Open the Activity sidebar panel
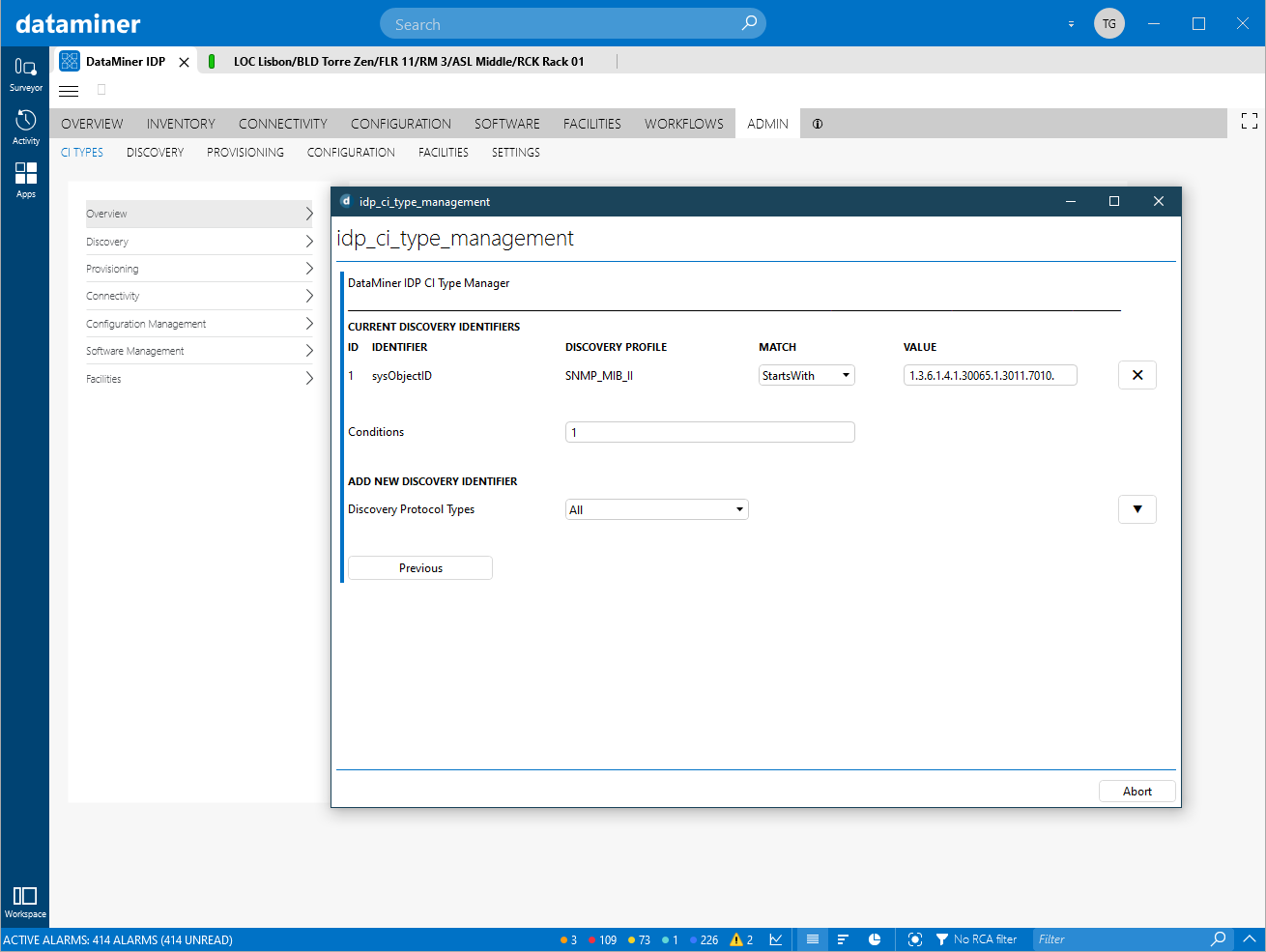The width and height of the screenshot is (1266, 952). (x=25, y=128)
